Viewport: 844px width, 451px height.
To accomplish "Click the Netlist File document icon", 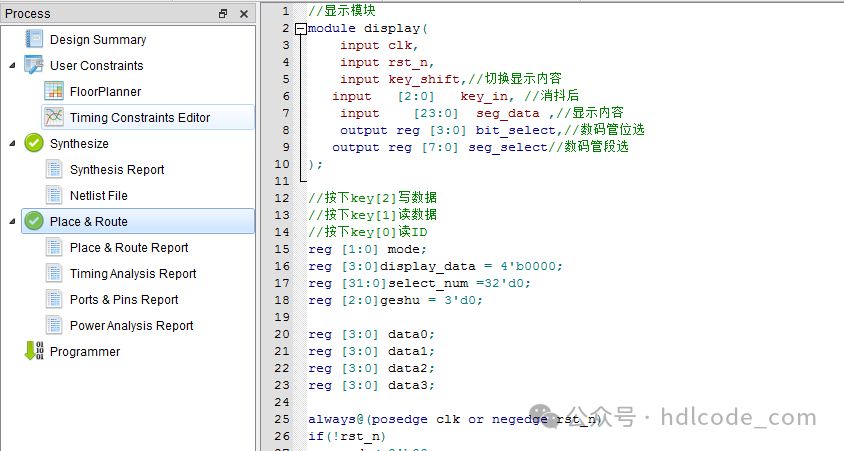I will pyautogui.click(x=54, y=195).
